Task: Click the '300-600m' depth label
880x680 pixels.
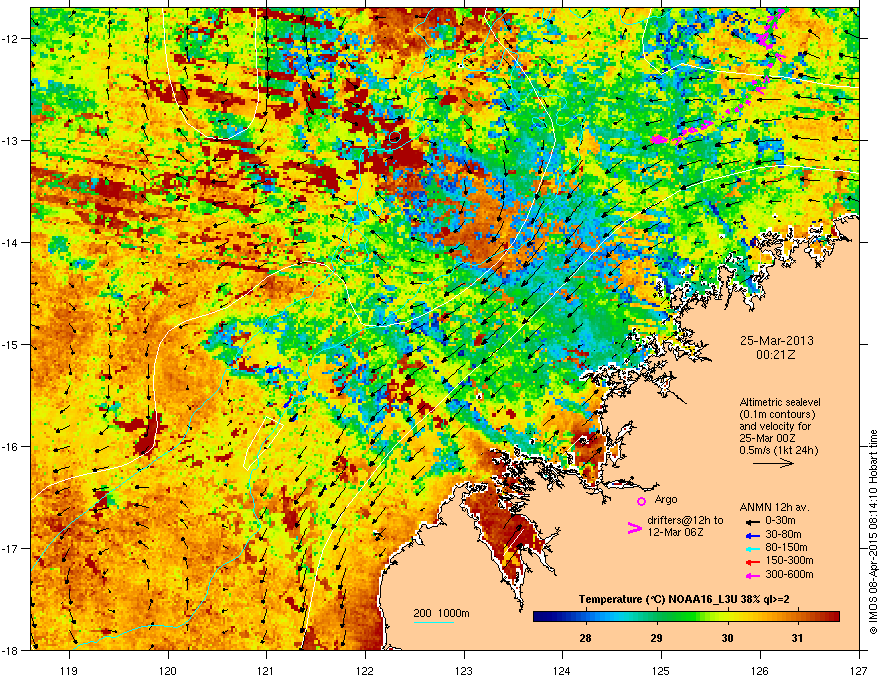Action: (789, 575)
